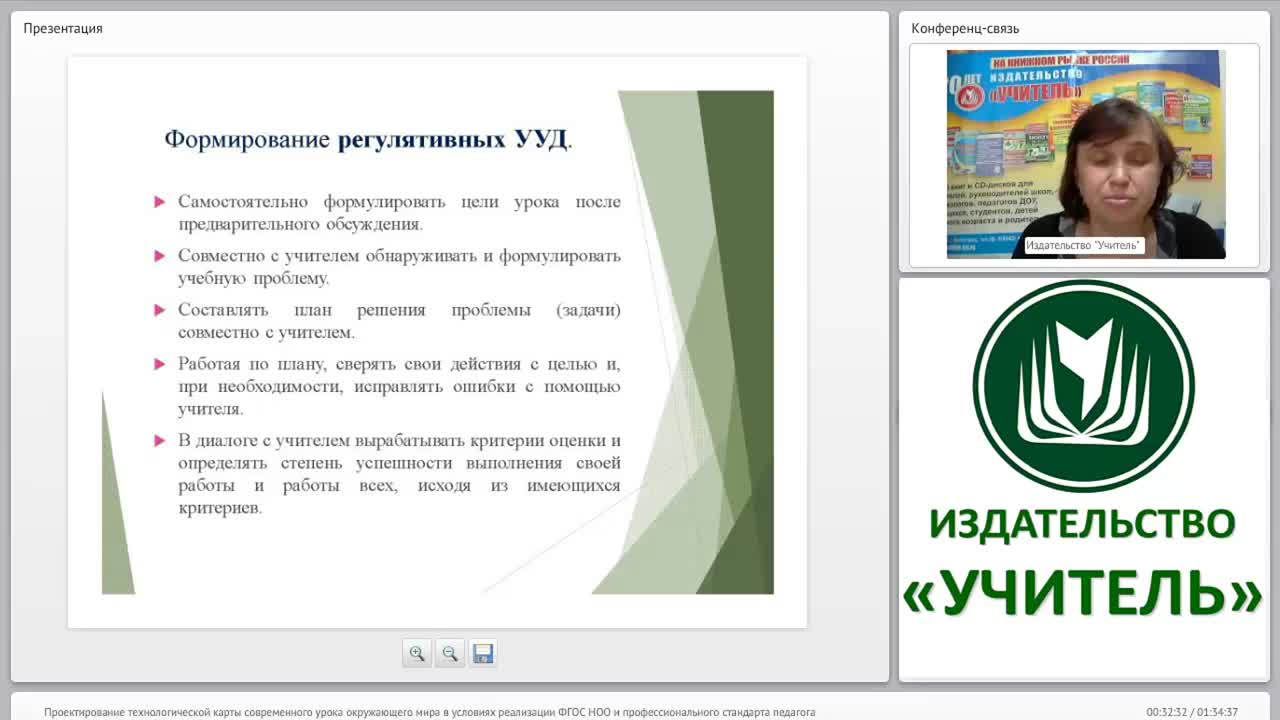1280x720 pixels.
Task: Zoom in the presentation slide
Action: point(417,653)
